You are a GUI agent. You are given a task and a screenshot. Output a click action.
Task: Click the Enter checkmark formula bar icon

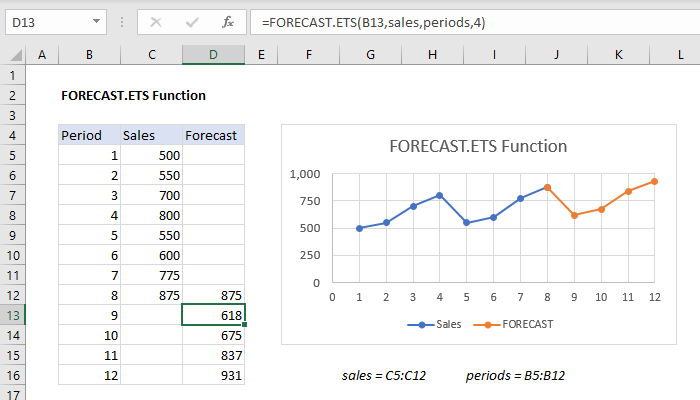click(192, 22)
